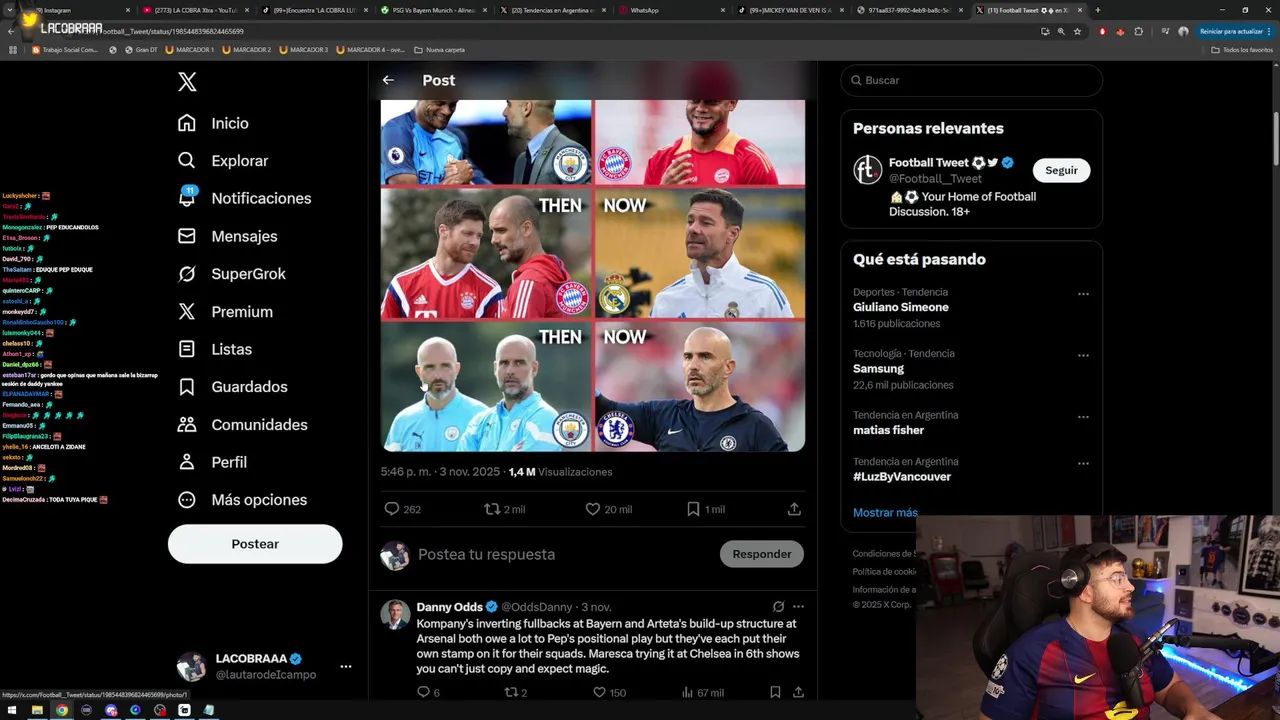Click the Responder button
This screenshot has height=720, width=1280.
(762, 554)
